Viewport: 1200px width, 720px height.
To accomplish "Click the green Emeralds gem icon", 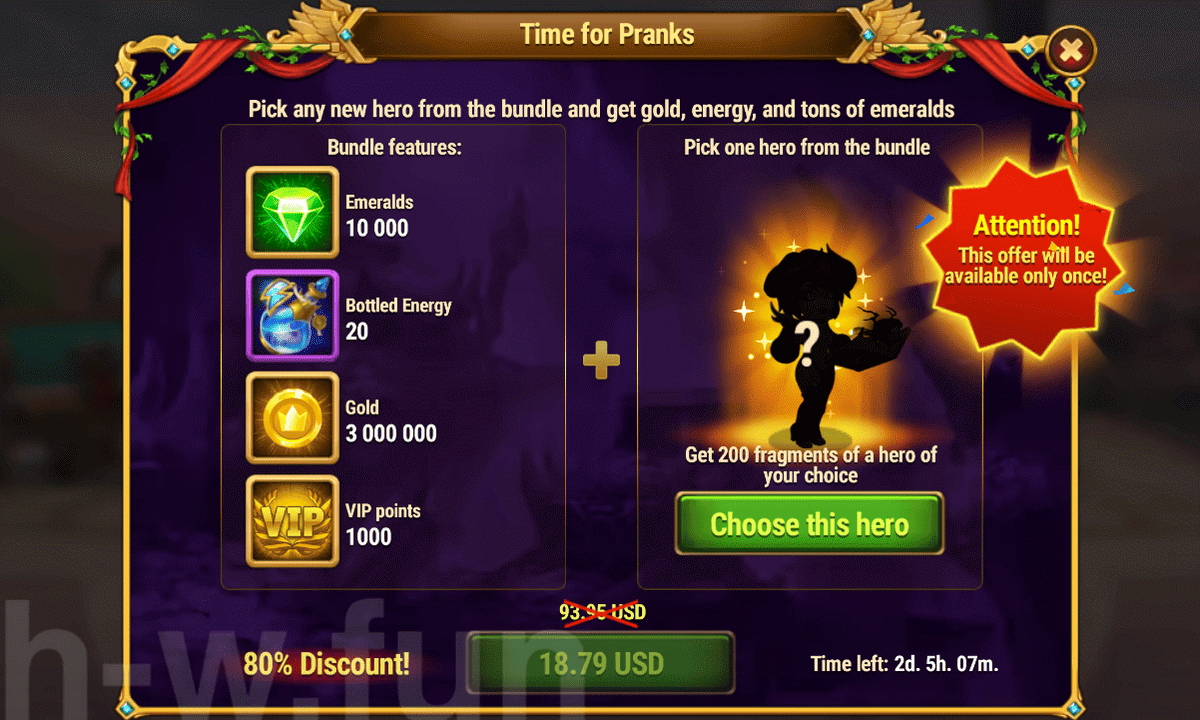I will (293, 213).
